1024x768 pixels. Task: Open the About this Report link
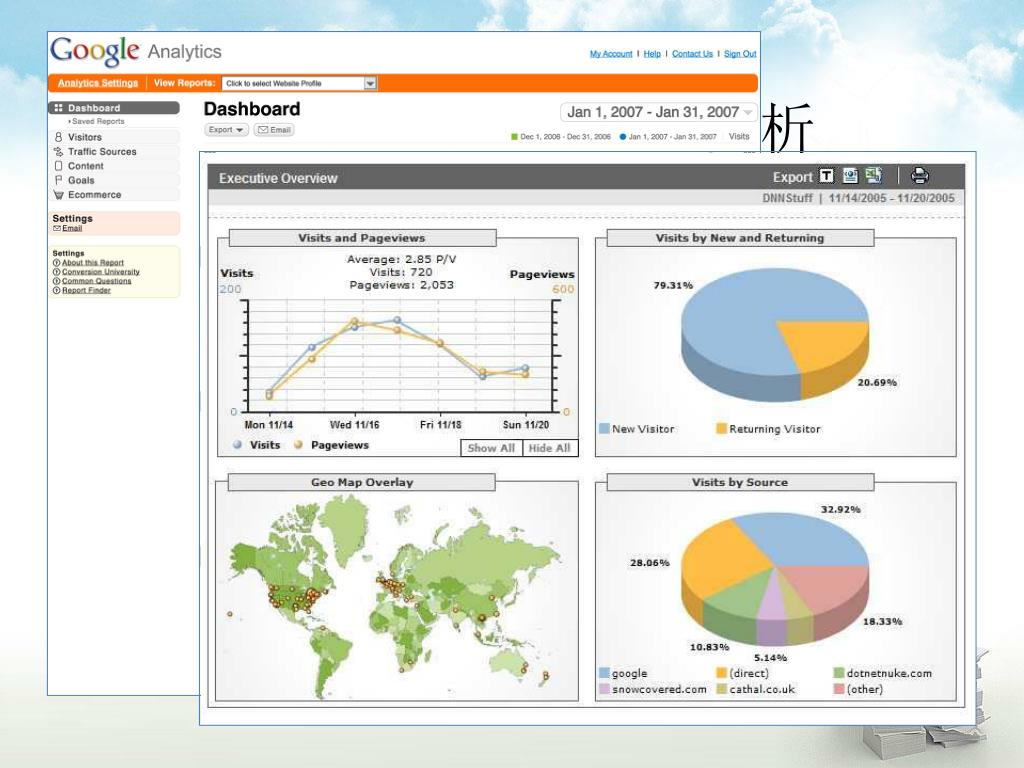(x=93, y=263)
